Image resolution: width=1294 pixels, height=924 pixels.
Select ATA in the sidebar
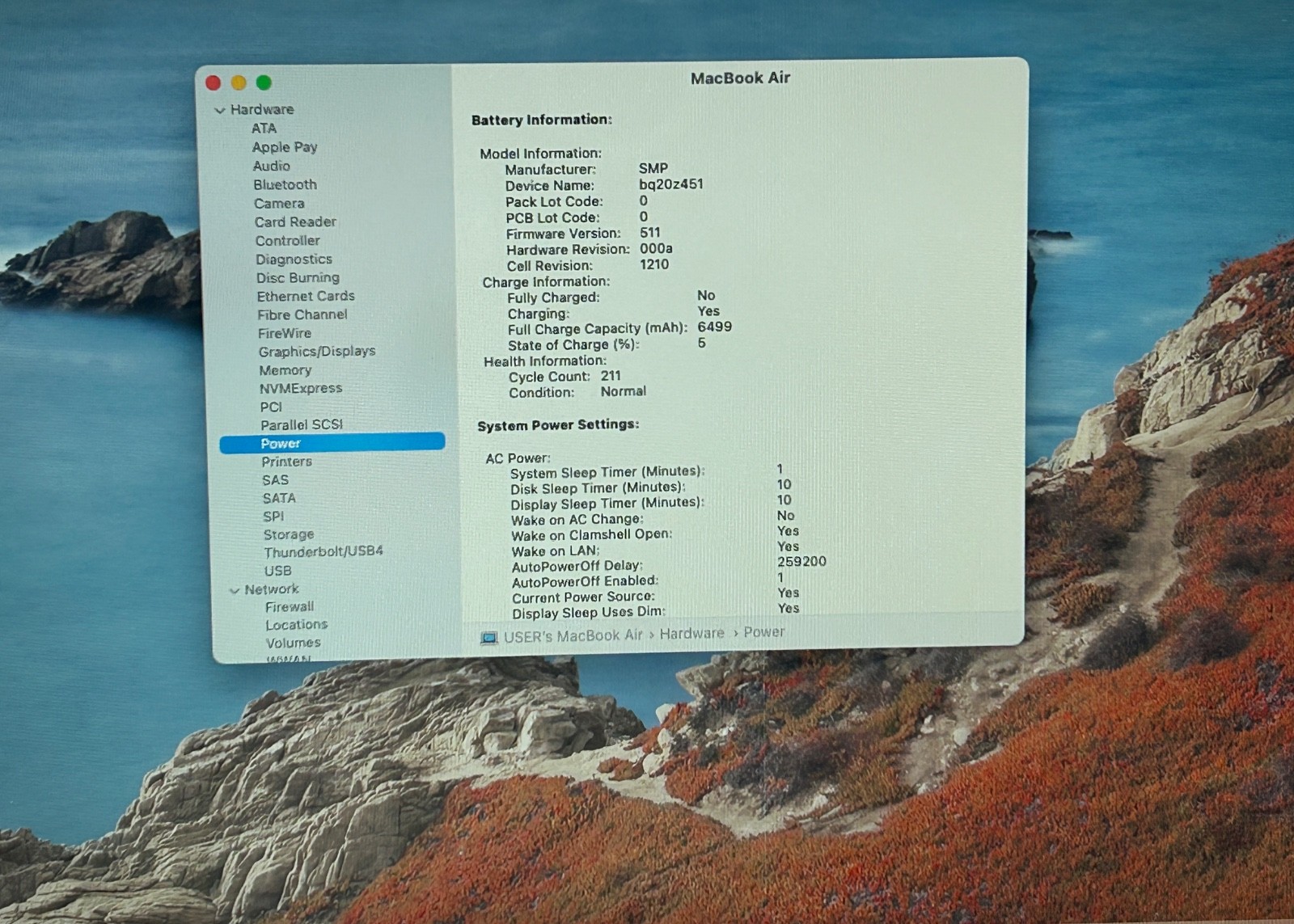(264, 129)
